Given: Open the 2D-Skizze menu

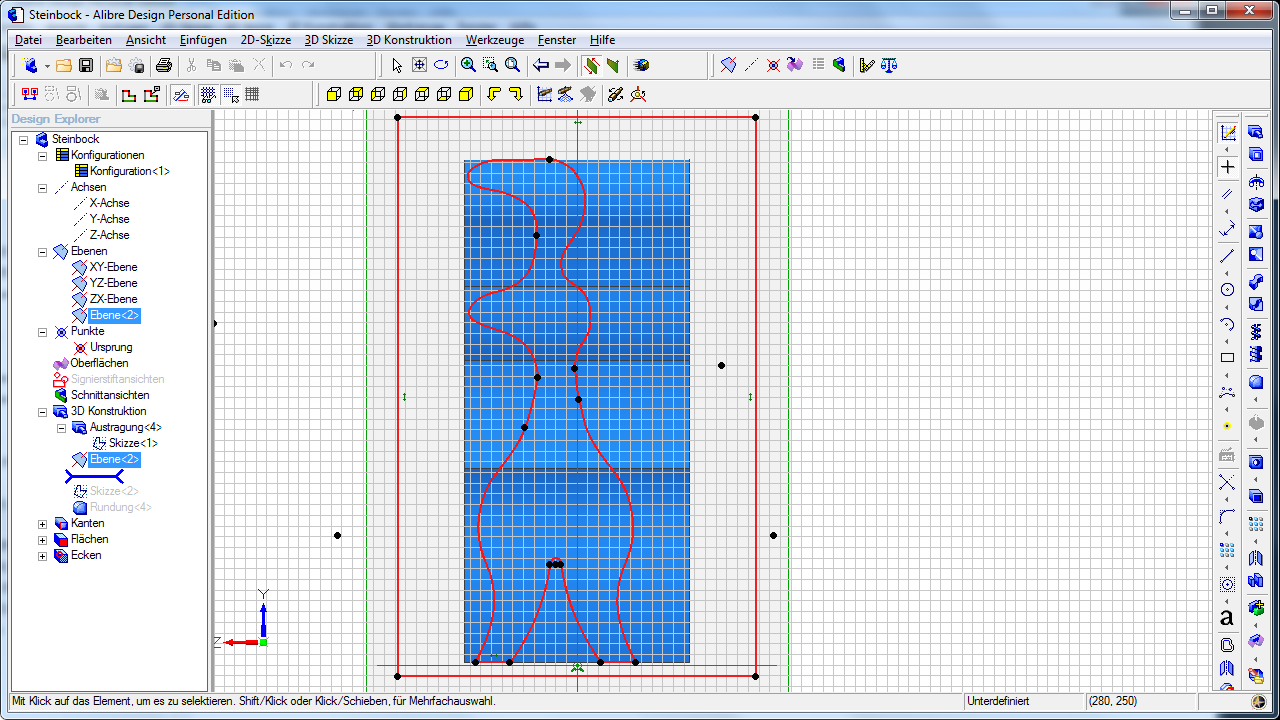Looking at the screenshot, I should pyautogui.click(x=266, y=40).
